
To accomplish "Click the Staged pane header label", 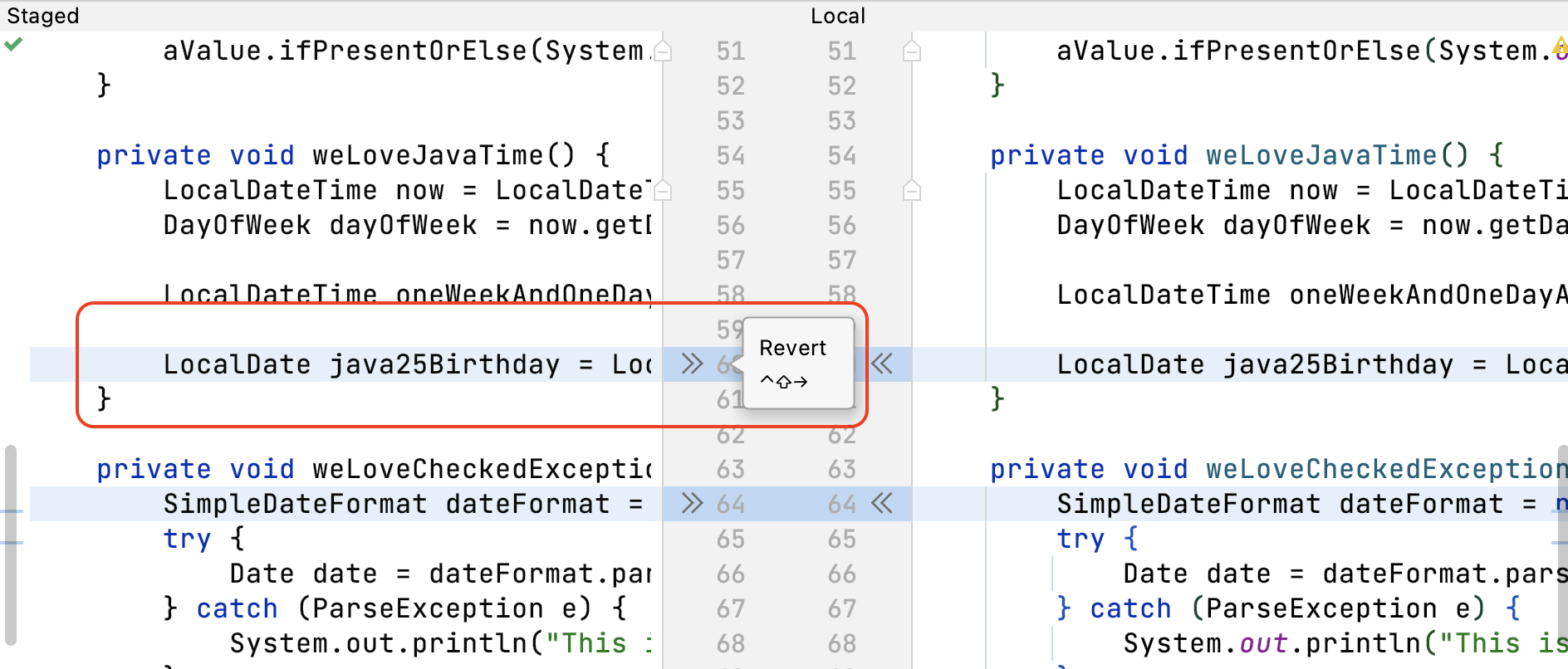I will [x=43, y=16].
